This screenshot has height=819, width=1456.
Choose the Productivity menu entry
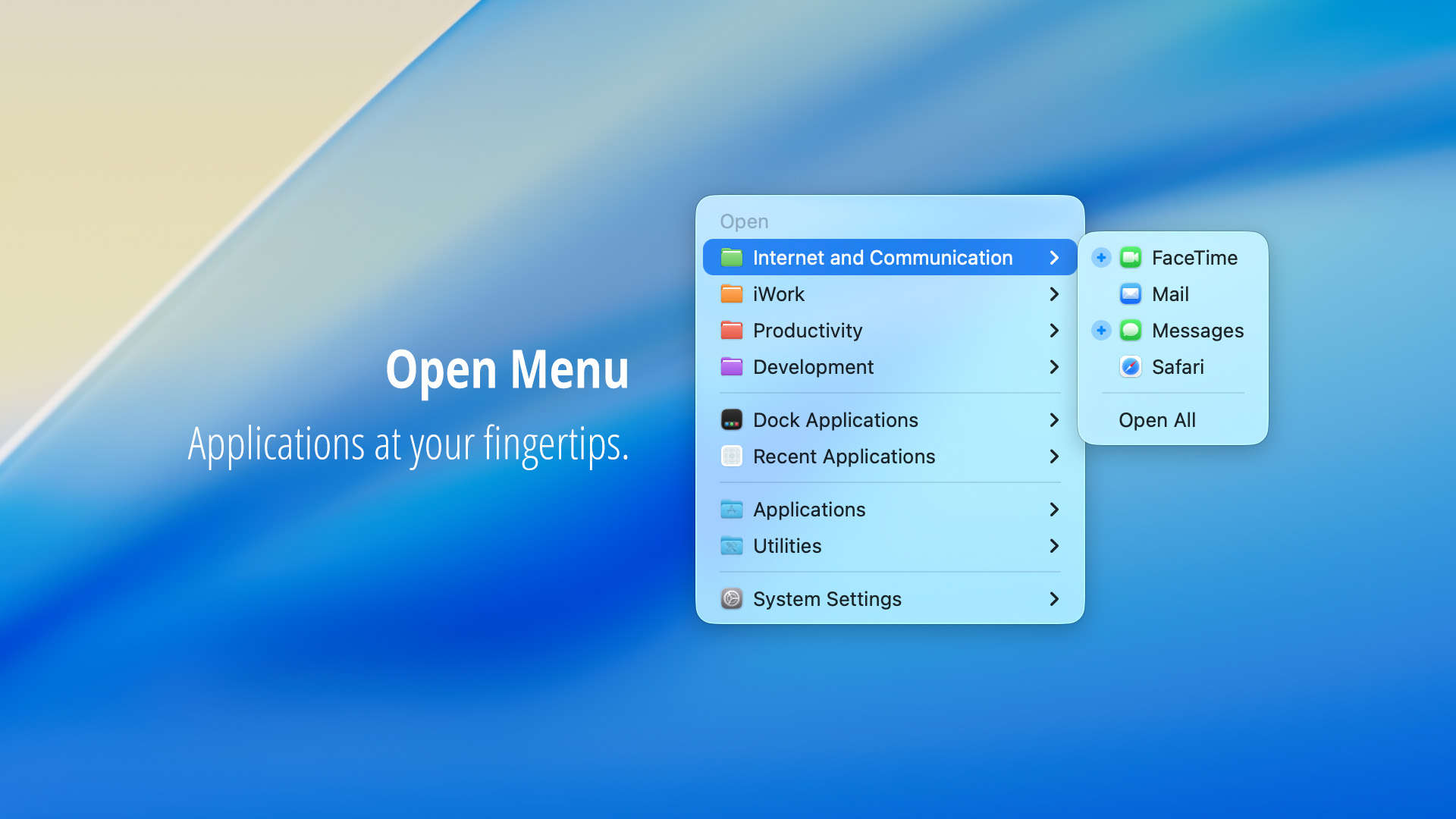click(x=890, y=331)
